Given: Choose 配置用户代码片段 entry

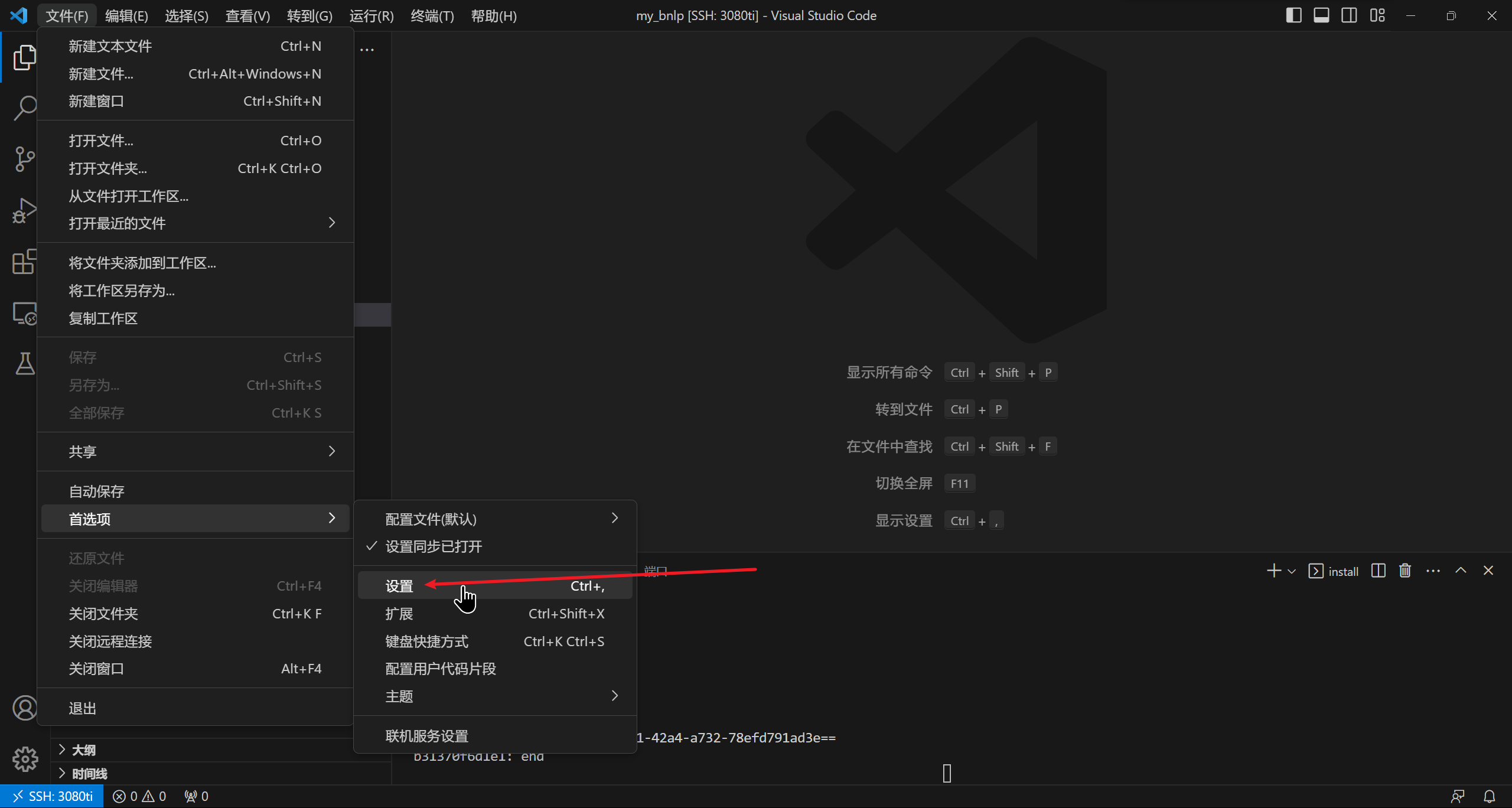Looking at the screenshot, I should (x=495, y=669).
